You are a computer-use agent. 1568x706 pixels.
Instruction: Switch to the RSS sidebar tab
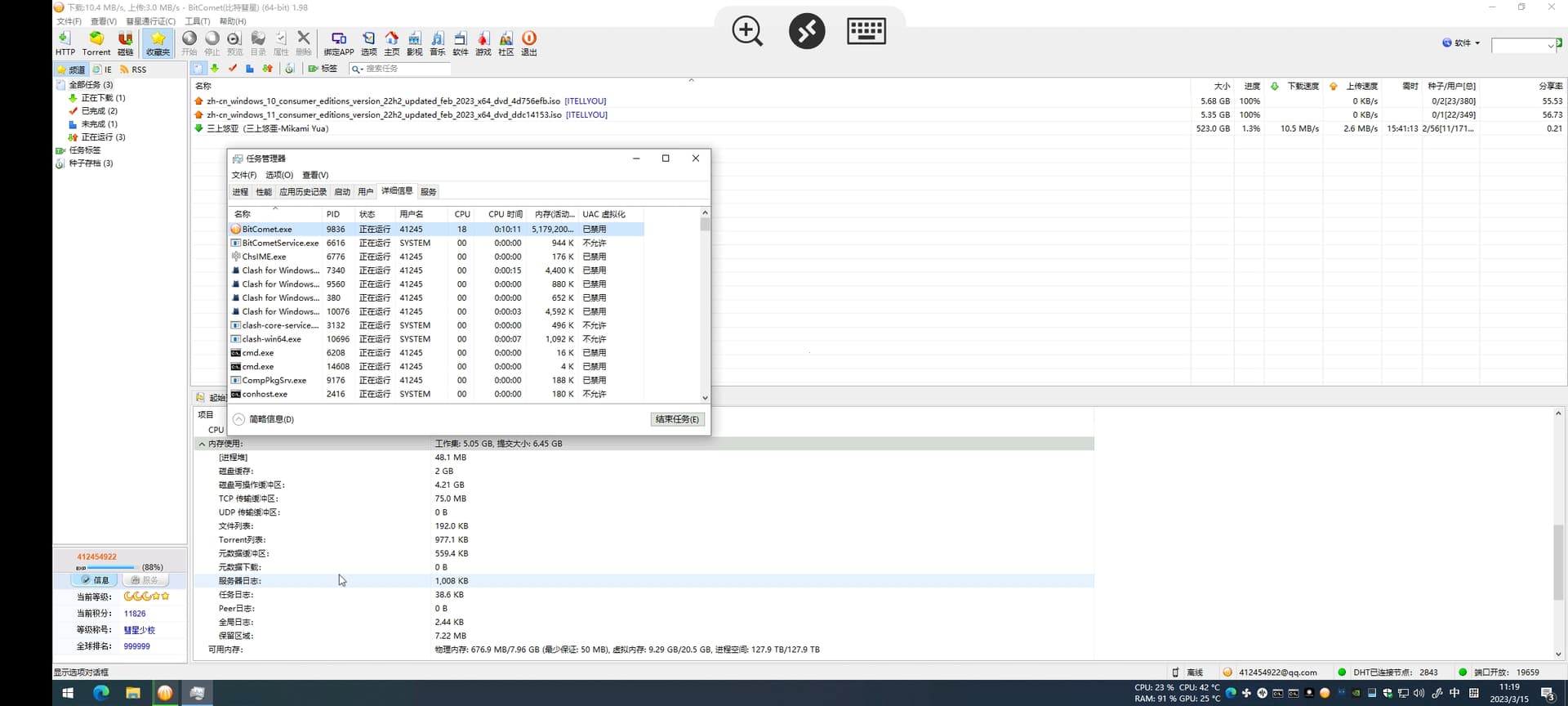[x=133, y=69]
